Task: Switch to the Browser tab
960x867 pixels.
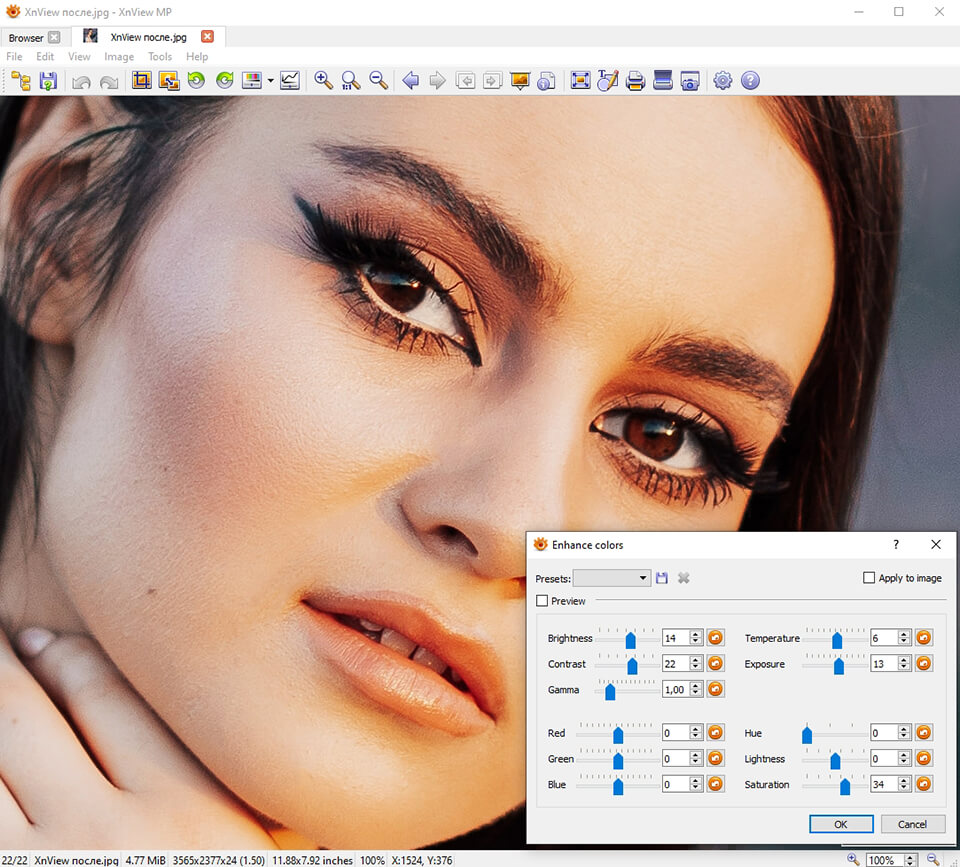Action: (x=25, y=36)
